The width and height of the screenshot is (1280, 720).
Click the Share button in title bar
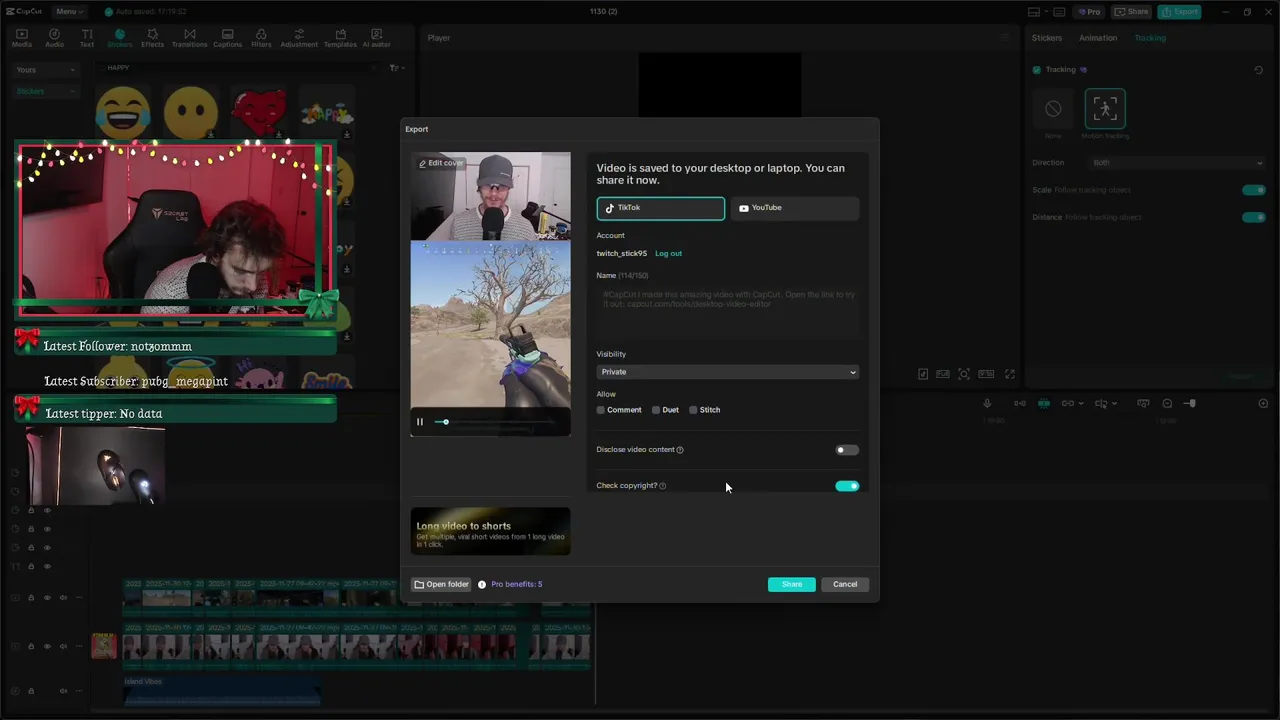[x=1131, y=12]
